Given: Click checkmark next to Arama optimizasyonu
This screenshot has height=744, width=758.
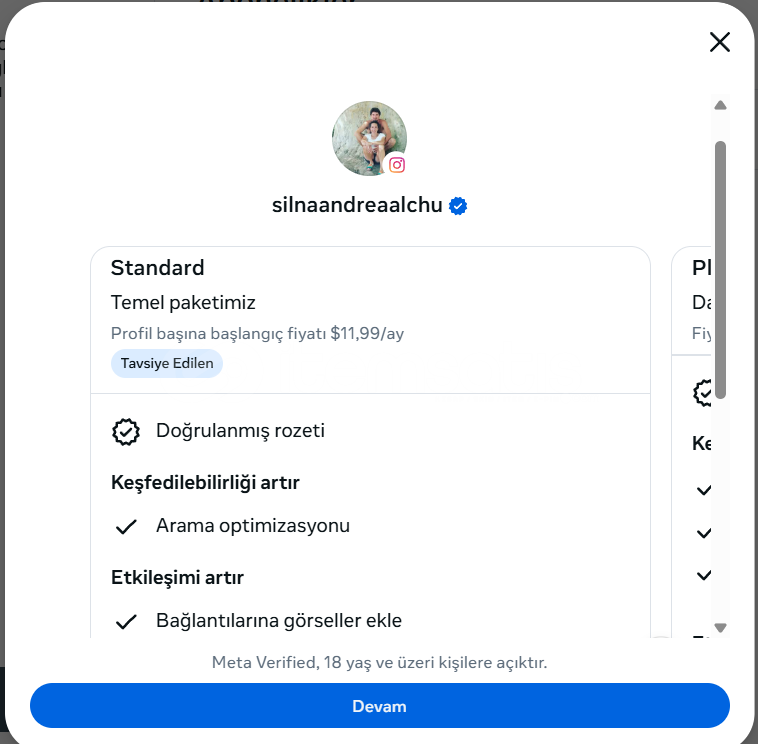Looking at the screenshot, I should [x=126, y=526].
